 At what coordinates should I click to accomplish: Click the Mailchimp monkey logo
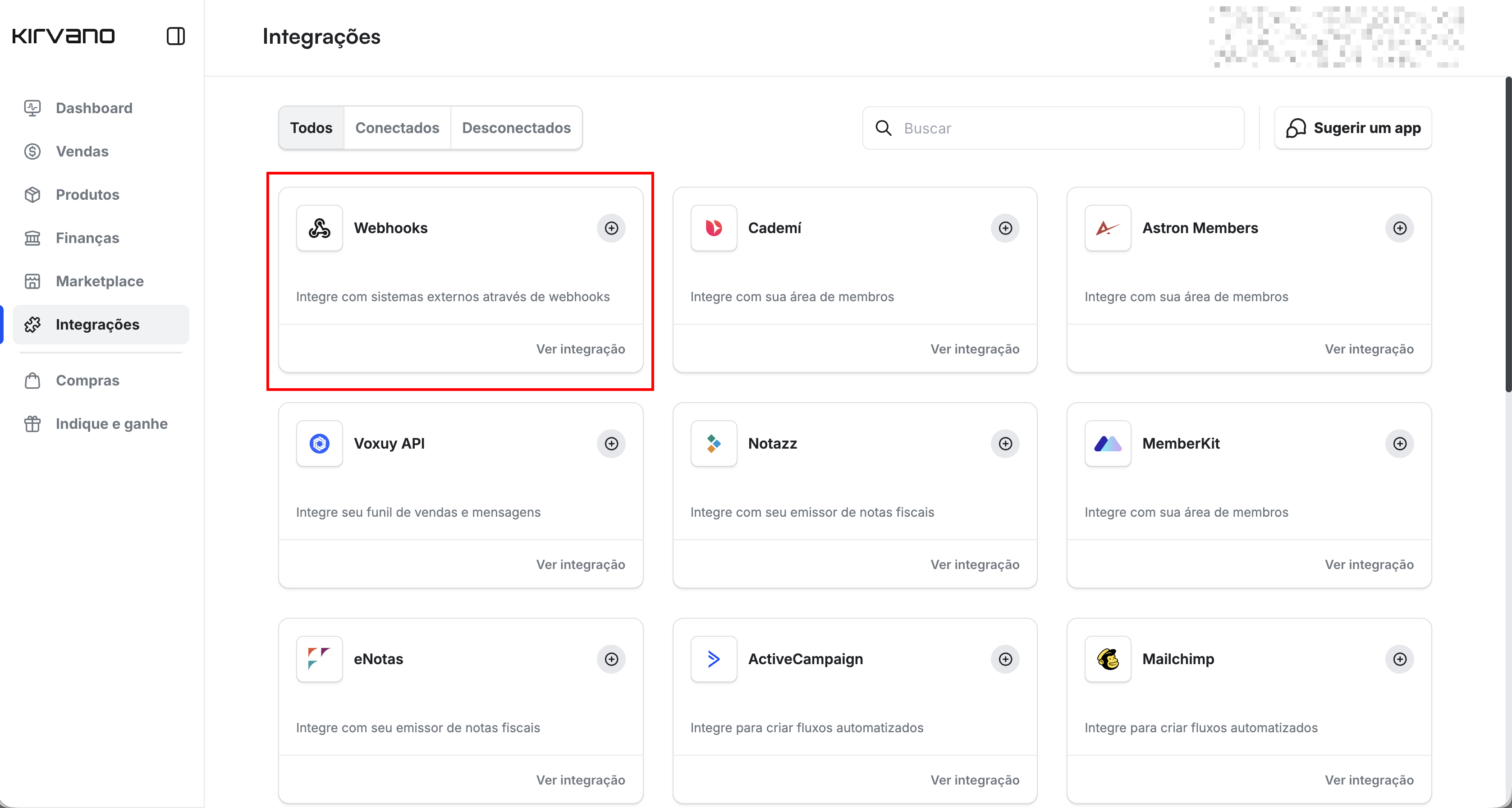[x=1108, y=659]
